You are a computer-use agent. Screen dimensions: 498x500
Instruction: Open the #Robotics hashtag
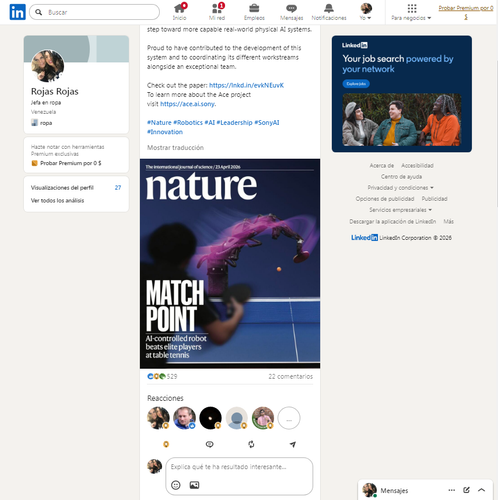[188, 123]
